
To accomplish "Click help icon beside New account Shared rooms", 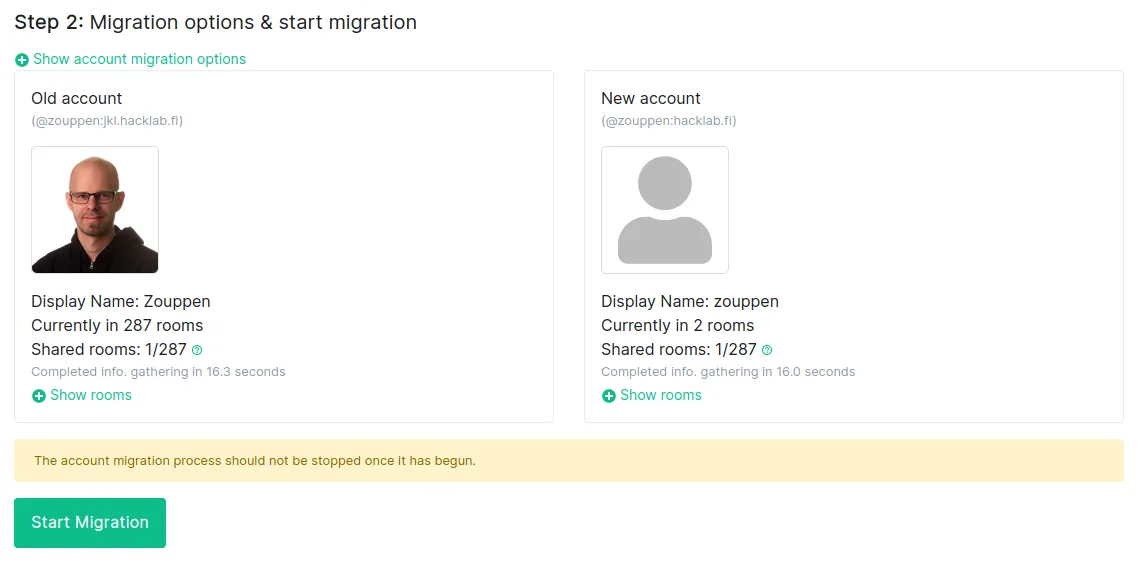I will 767,350.
